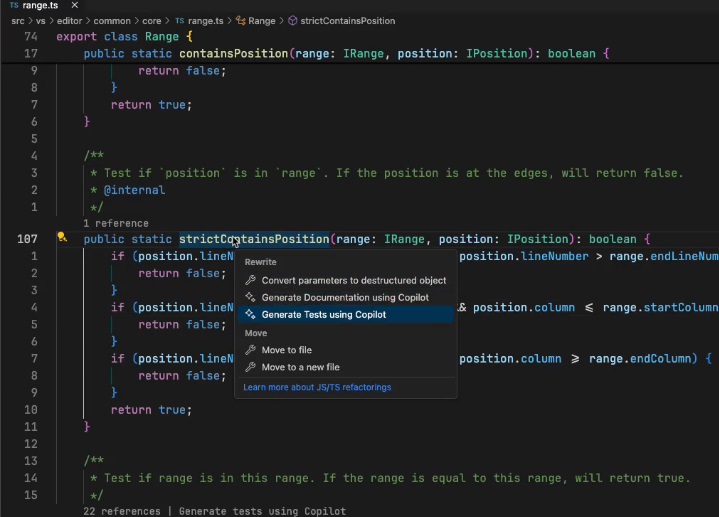Screen dimensions: 719x517
Task: Click sparkle icon beside Generate Documentation
Action: (250, 297)
